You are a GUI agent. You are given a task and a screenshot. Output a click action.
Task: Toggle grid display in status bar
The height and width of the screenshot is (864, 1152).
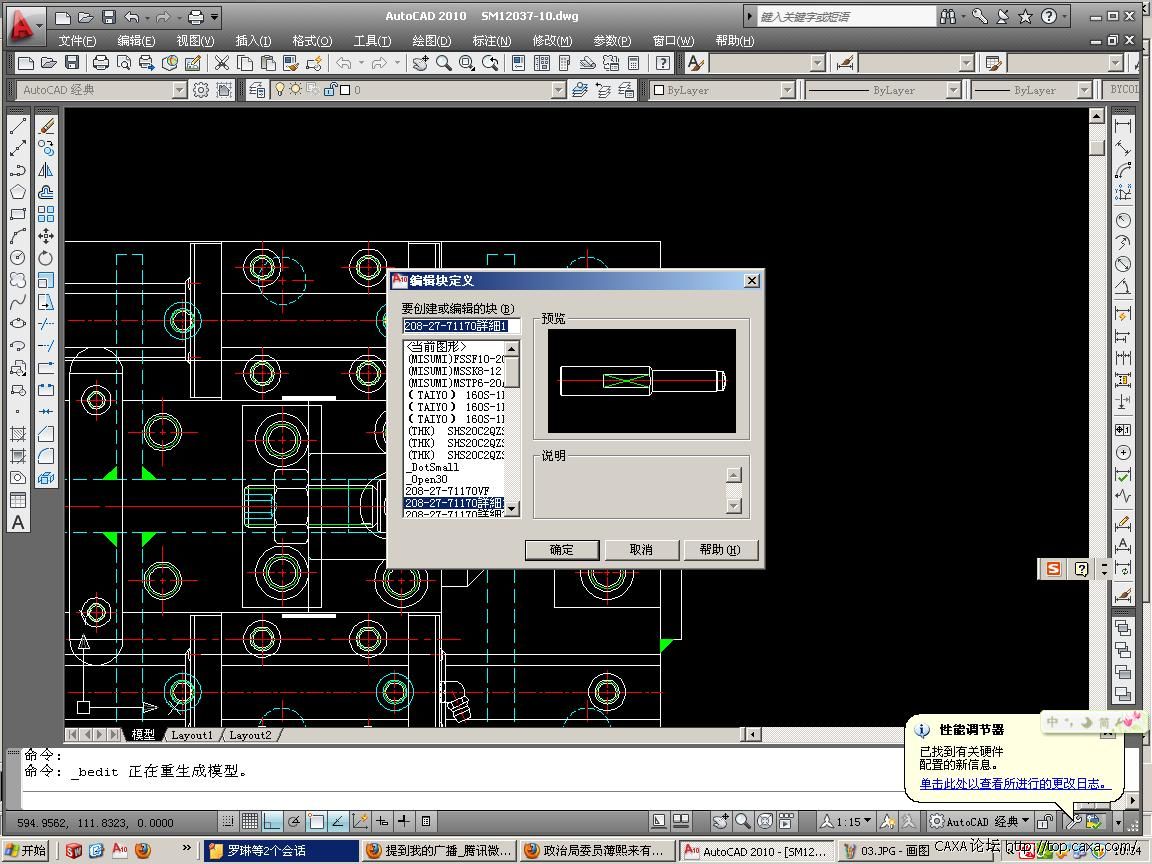[x=250, y=822]
